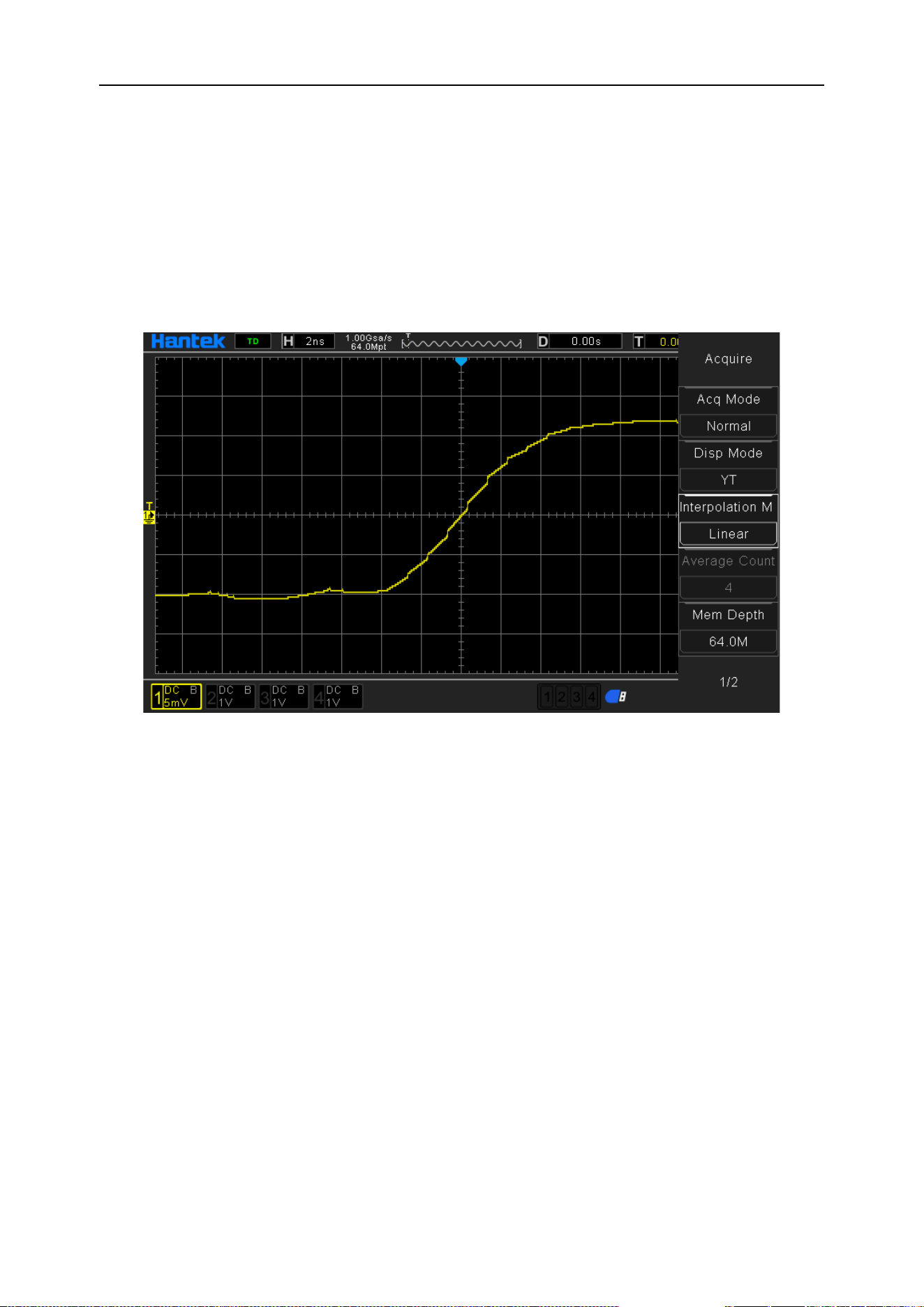The height and width of the screenshot is (1307, 924).
Task: Toggle channel 3 1V indicator
Action: (x=284, y=696)
